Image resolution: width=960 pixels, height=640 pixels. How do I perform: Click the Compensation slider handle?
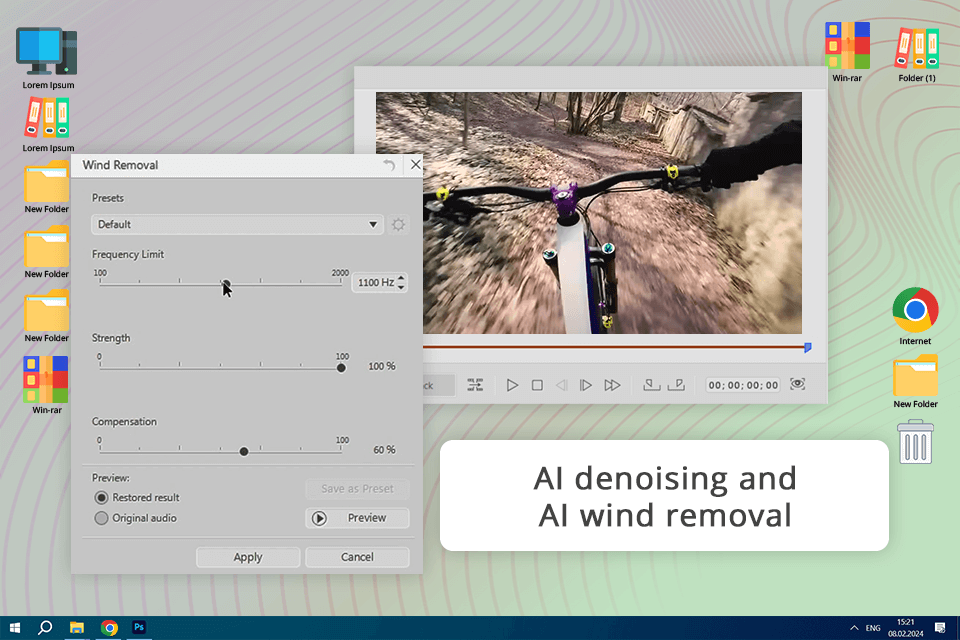pos(244,451)
